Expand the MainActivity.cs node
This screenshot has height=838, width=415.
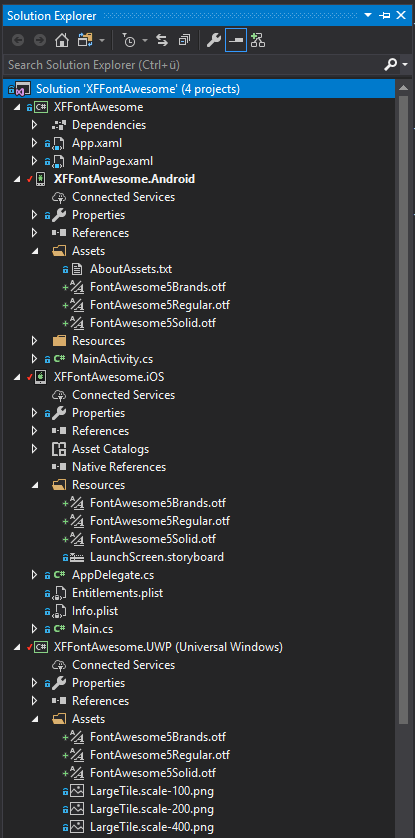pyautogui.click(x=35, y=359)
